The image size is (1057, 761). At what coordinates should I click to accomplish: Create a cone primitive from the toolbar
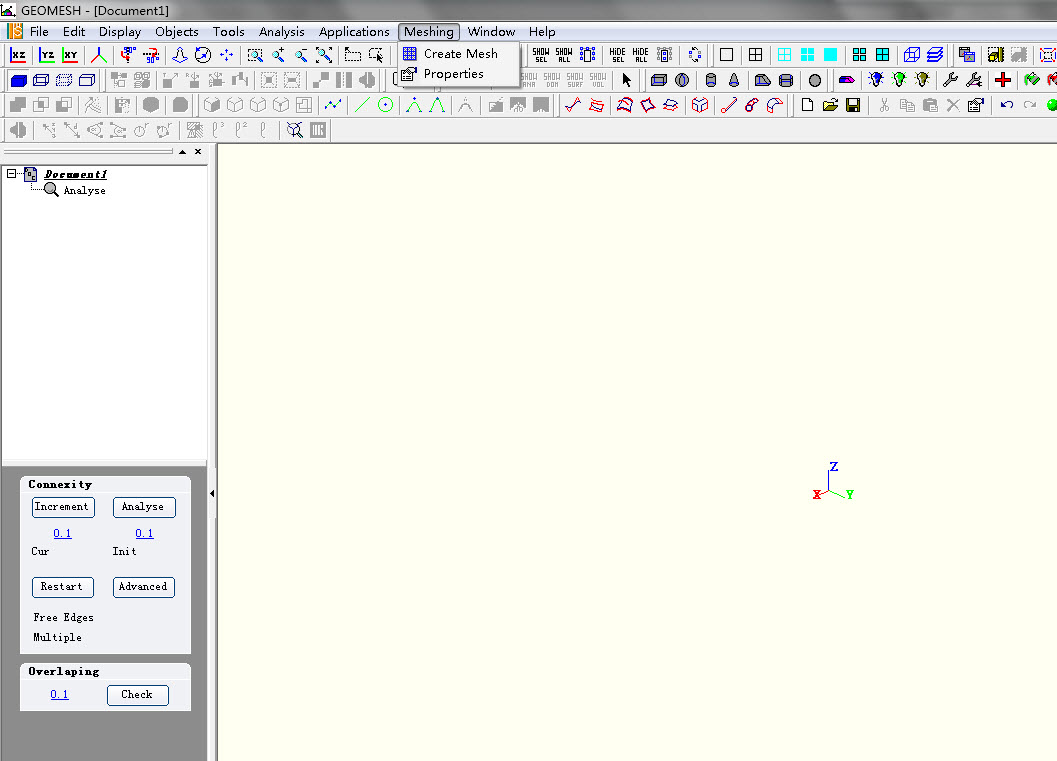pos(734,80)
